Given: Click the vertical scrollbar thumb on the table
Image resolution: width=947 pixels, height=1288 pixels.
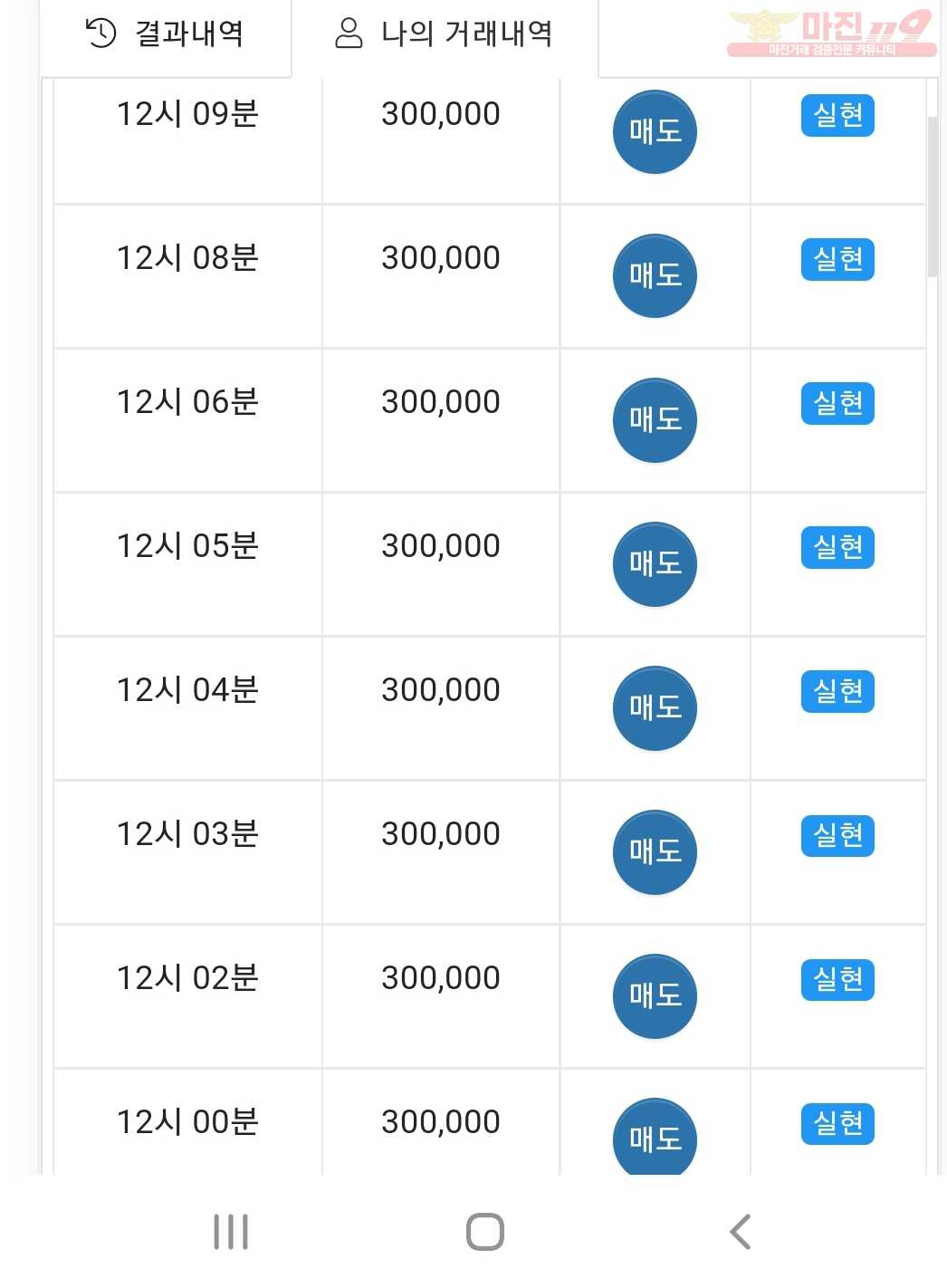Looking at the screenshot, I should [x=933, y=196].
